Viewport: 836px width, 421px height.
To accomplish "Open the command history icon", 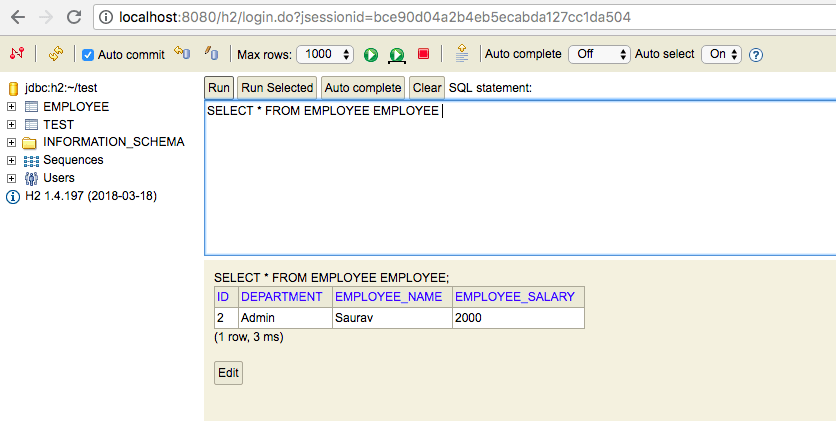I will pos(462,53).
